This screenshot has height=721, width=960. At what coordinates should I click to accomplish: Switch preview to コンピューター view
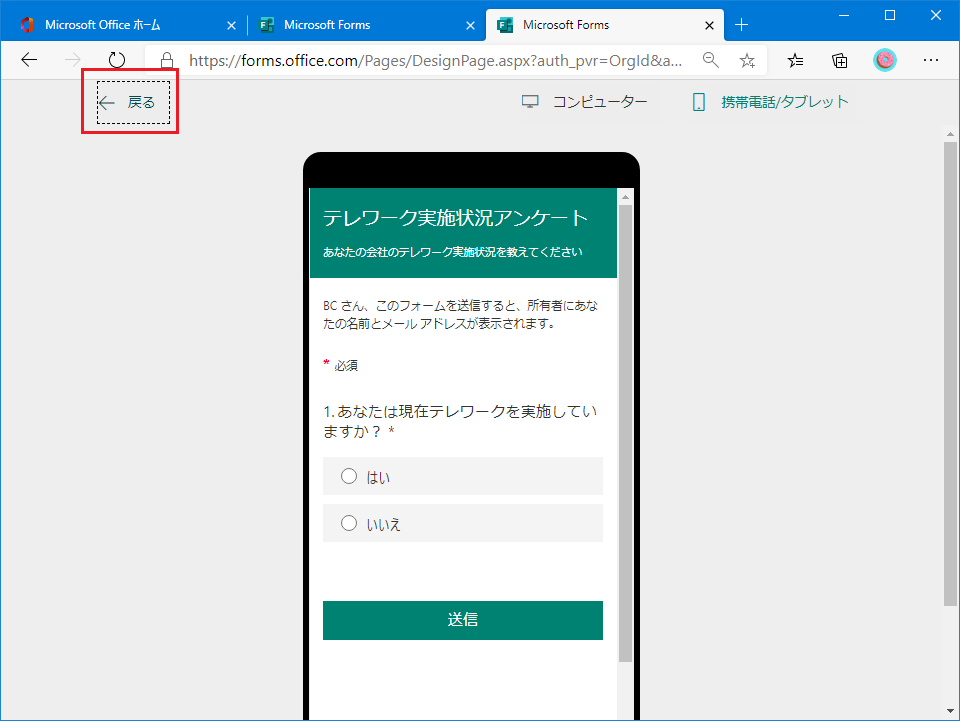[584, 102]
